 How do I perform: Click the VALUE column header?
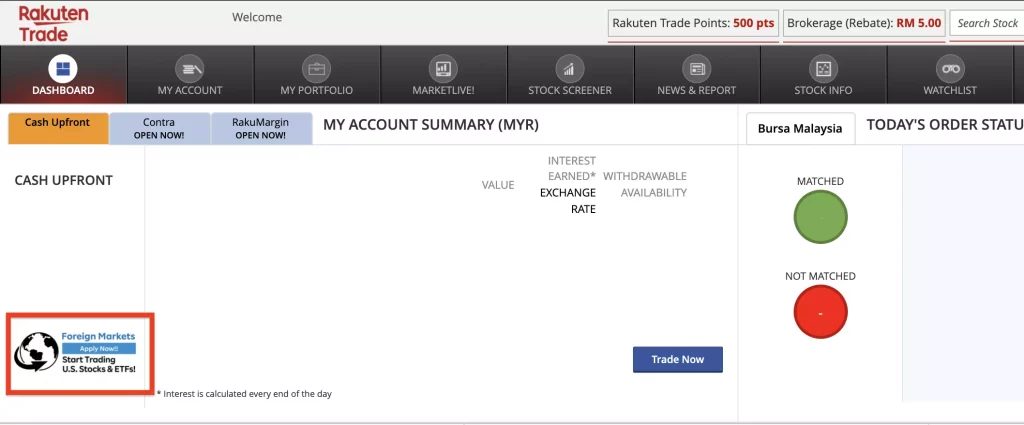pos(498,185)
